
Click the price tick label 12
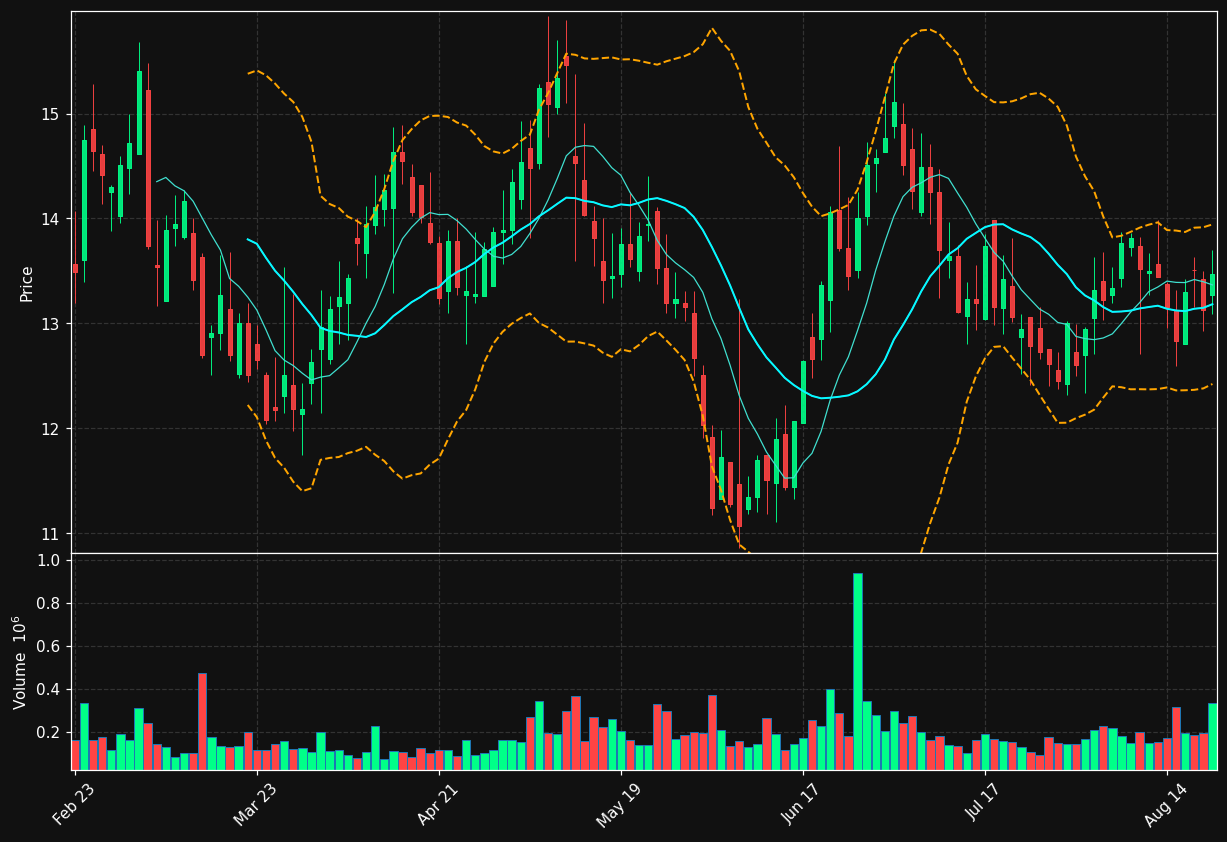[50, 429]
